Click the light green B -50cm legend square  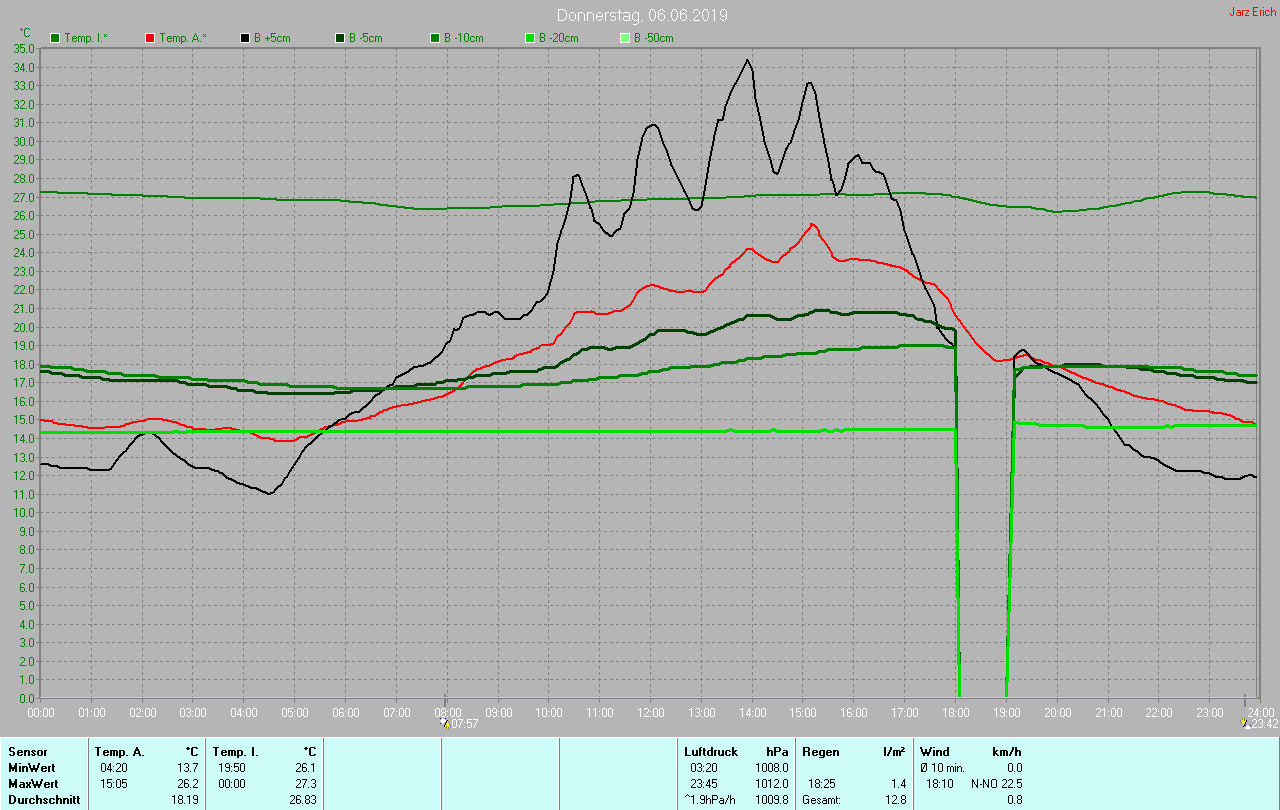point(625,38)
